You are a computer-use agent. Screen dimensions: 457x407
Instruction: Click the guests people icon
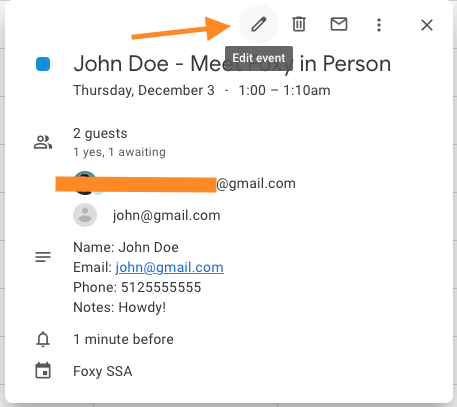point(43,142)
